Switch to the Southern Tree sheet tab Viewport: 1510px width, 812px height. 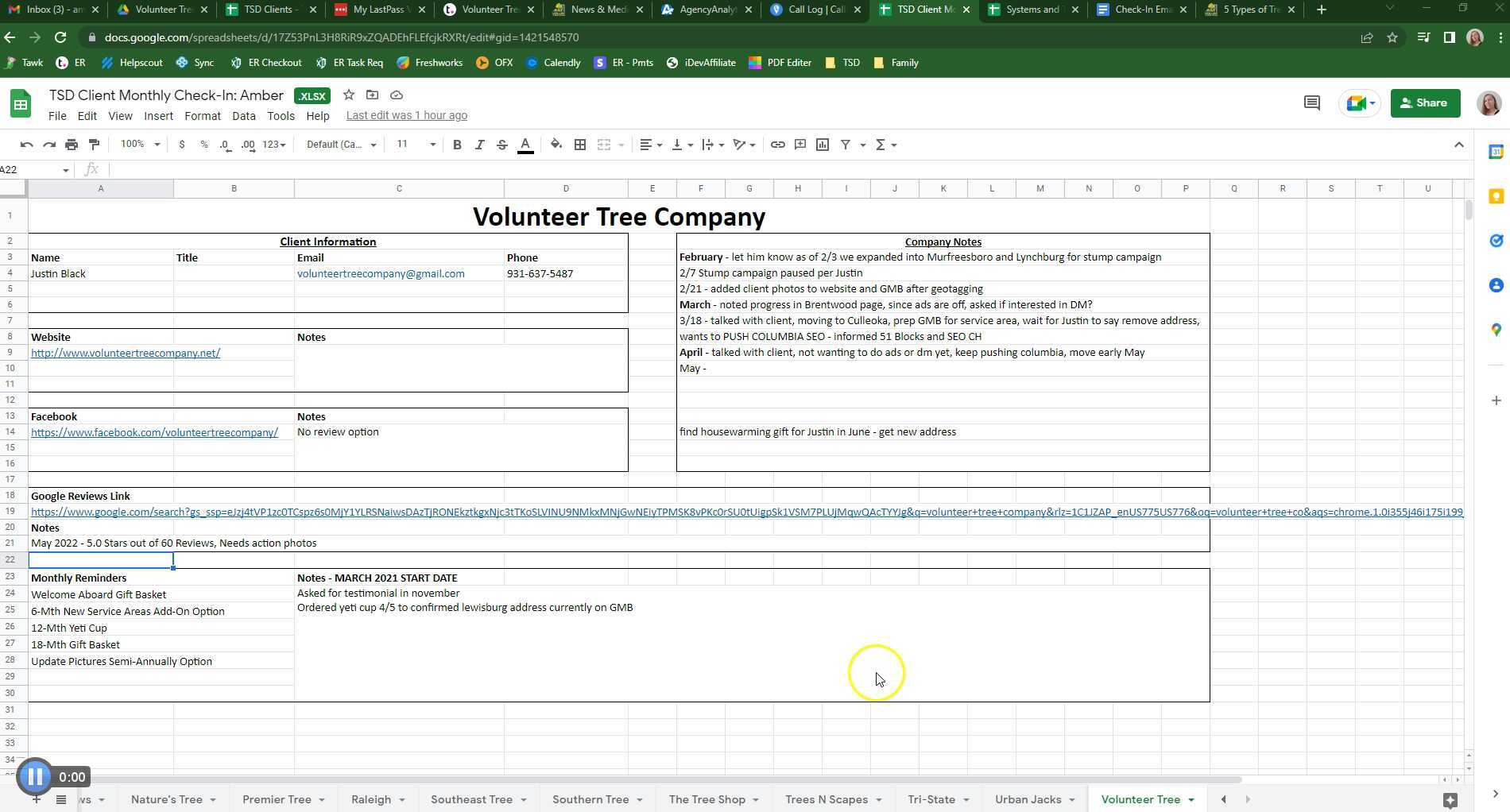pyautogui.click(x=590, y=799)
